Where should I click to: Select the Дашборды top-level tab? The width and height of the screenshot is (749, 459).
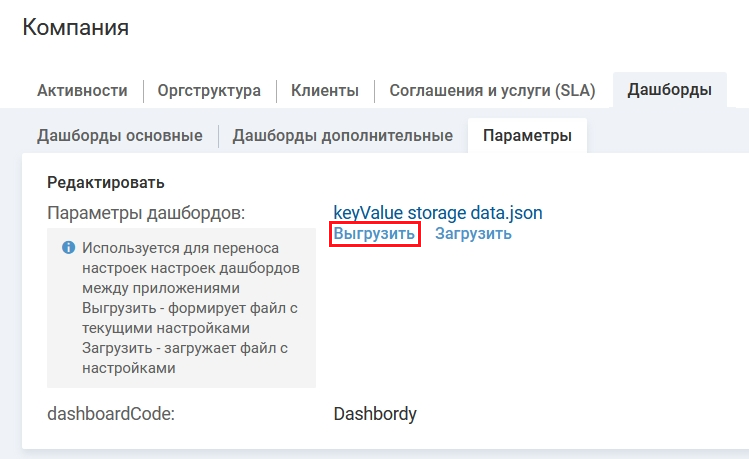point(670,91)
